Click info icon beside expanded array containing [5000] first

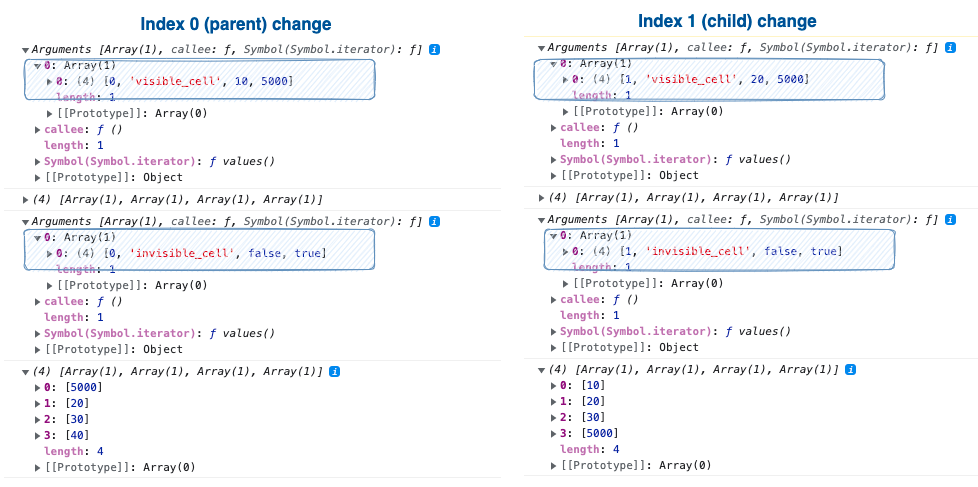(334, 371)
